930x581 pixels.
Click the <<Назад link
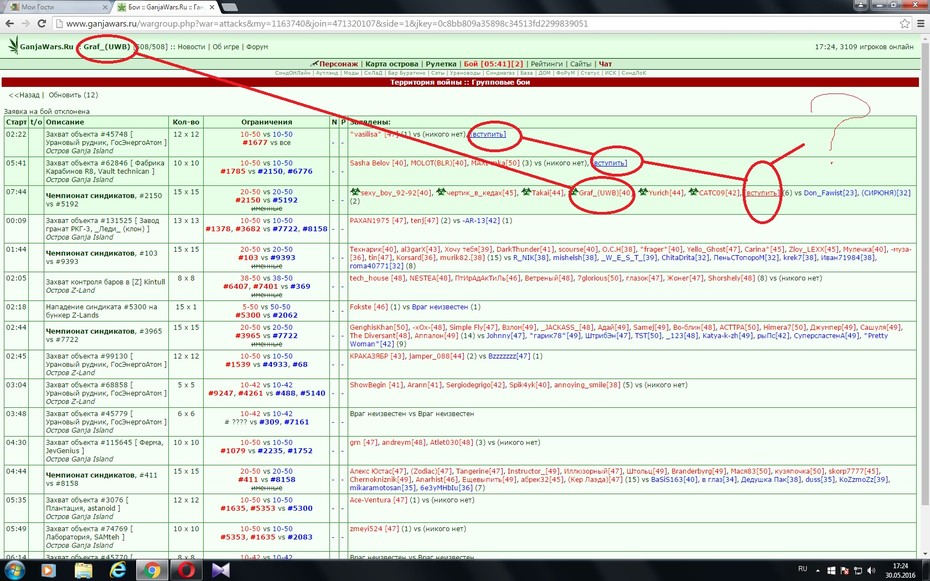(24, 95)
